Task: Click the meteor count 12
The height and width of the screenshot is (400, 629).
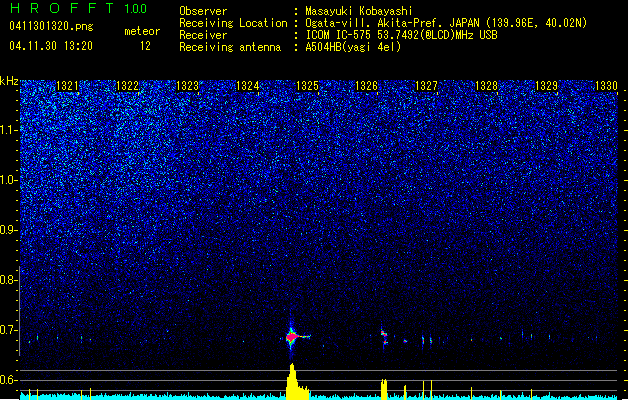Action: 145,46
